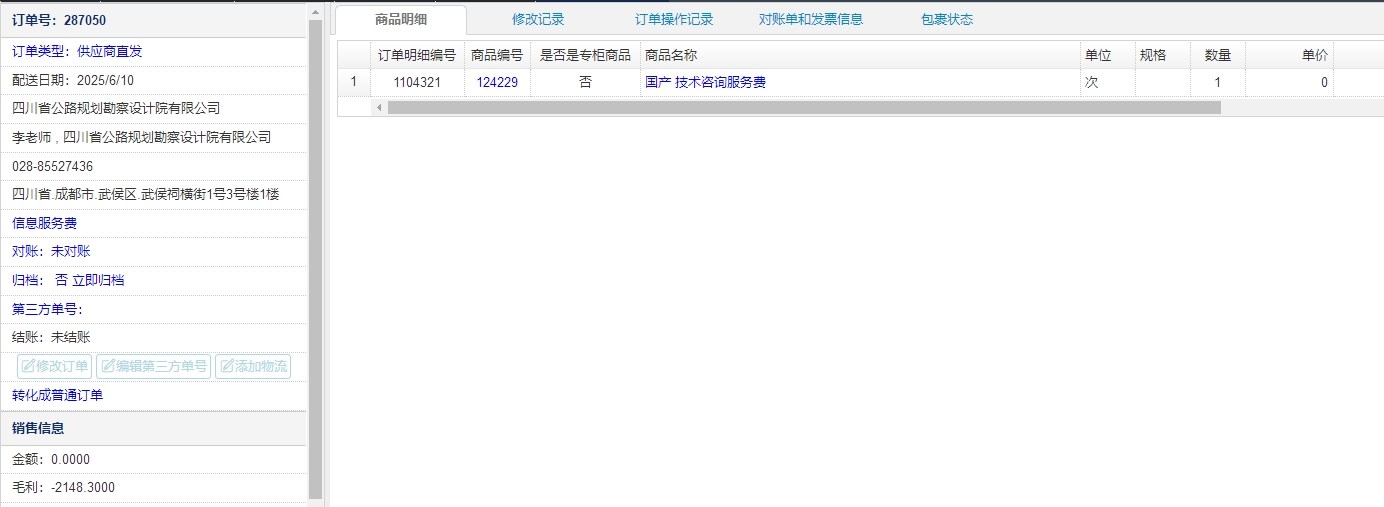Click the 订单号：287050 header
This screenshot has height=507, width=1384.
[x=59, y=20]
